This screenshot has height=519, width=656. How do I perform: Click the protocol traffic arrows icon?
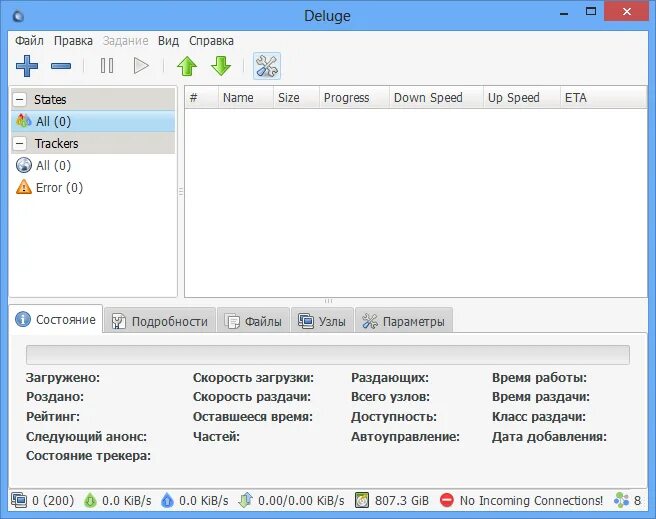click(246, 500)
